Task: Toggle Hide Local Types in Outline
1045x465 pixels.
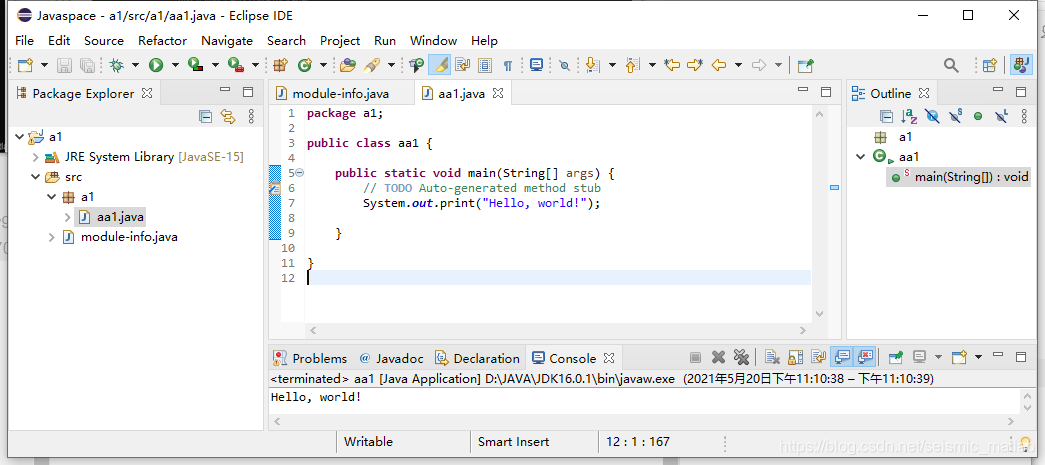Action: (x=1000, y=117)
